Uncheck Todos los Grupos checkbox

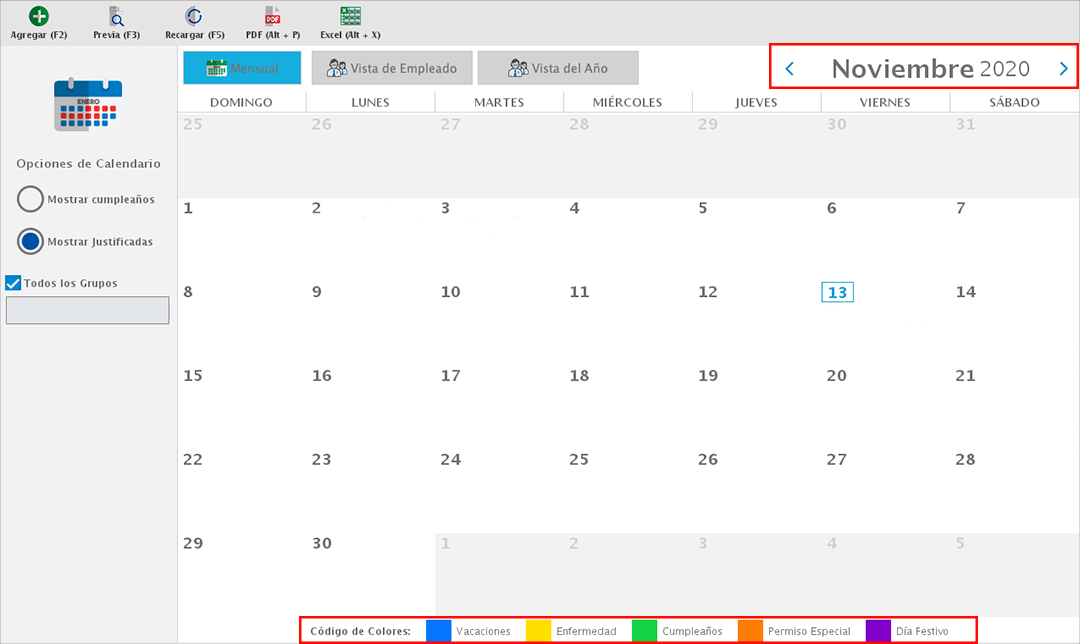click(14, 283)
